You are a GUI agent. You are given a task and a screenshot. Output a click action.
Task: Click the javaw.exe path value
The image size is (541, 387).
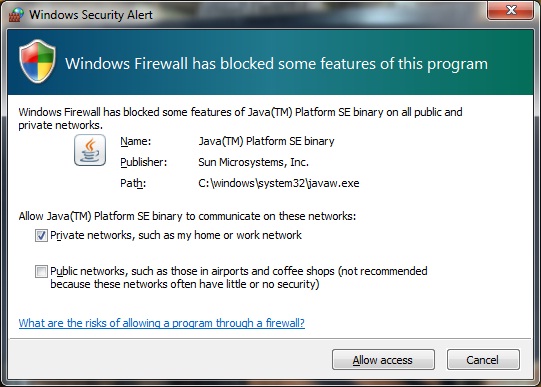pyautogui.click(x=279, y=183)
